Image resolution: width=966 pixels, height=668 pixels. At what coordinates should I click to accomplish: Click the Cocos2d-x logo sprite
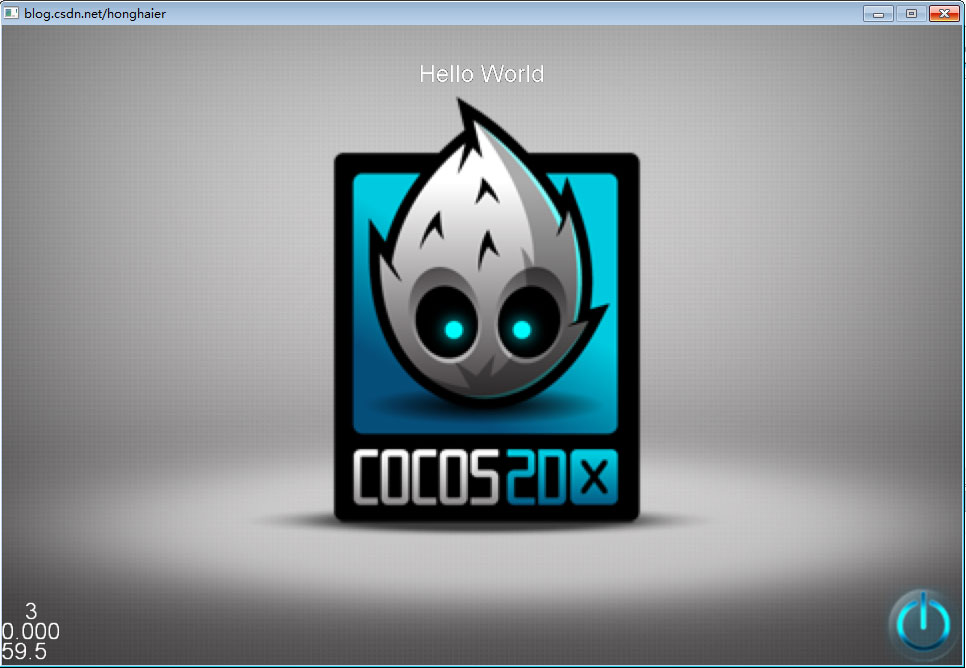pos(487,310)
